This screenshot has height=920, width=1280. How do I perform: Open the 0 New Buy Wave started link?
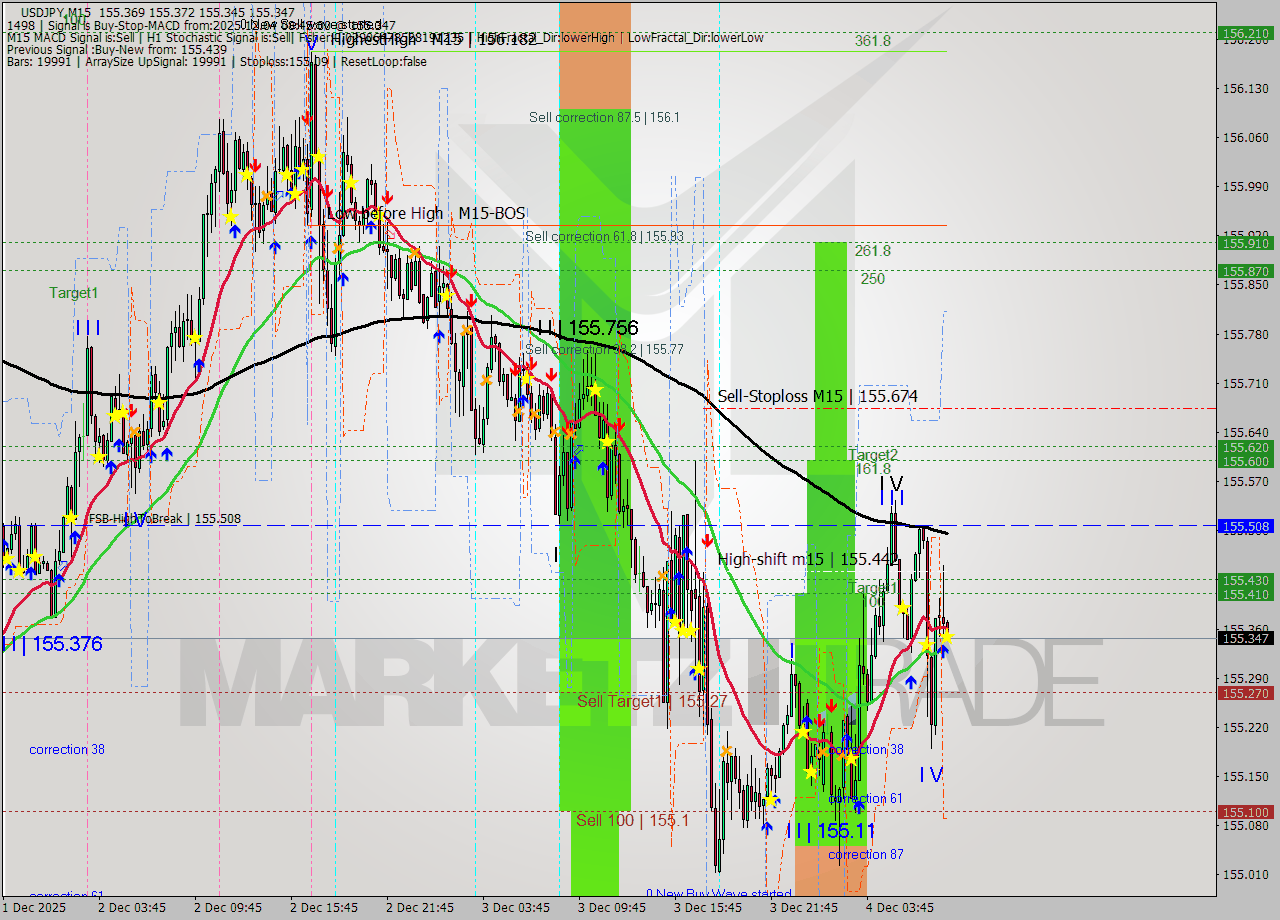tap(719, 891)
